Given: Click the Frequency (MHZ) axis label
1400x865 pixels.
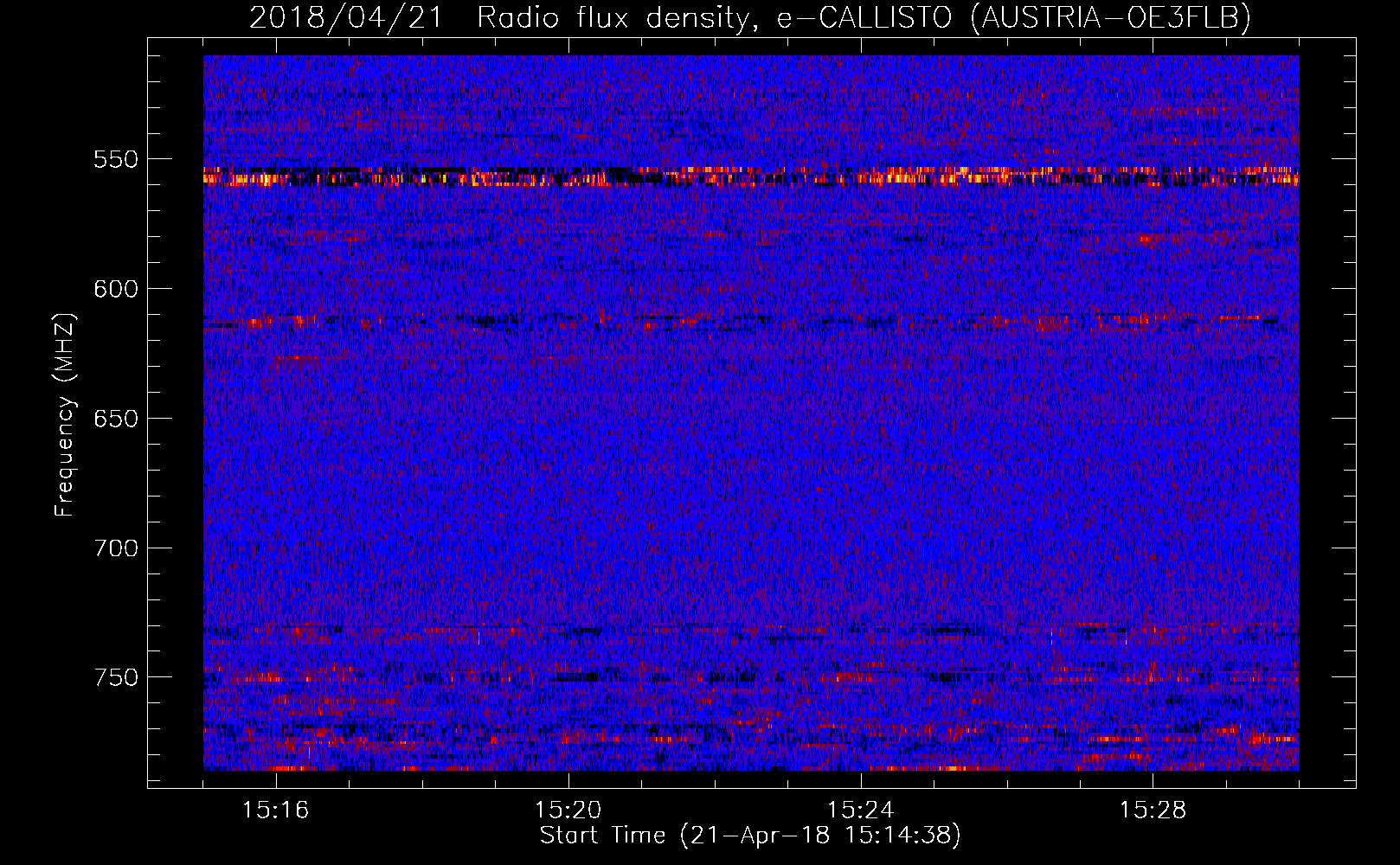Looking at the screenshot, I should [65, 415].
